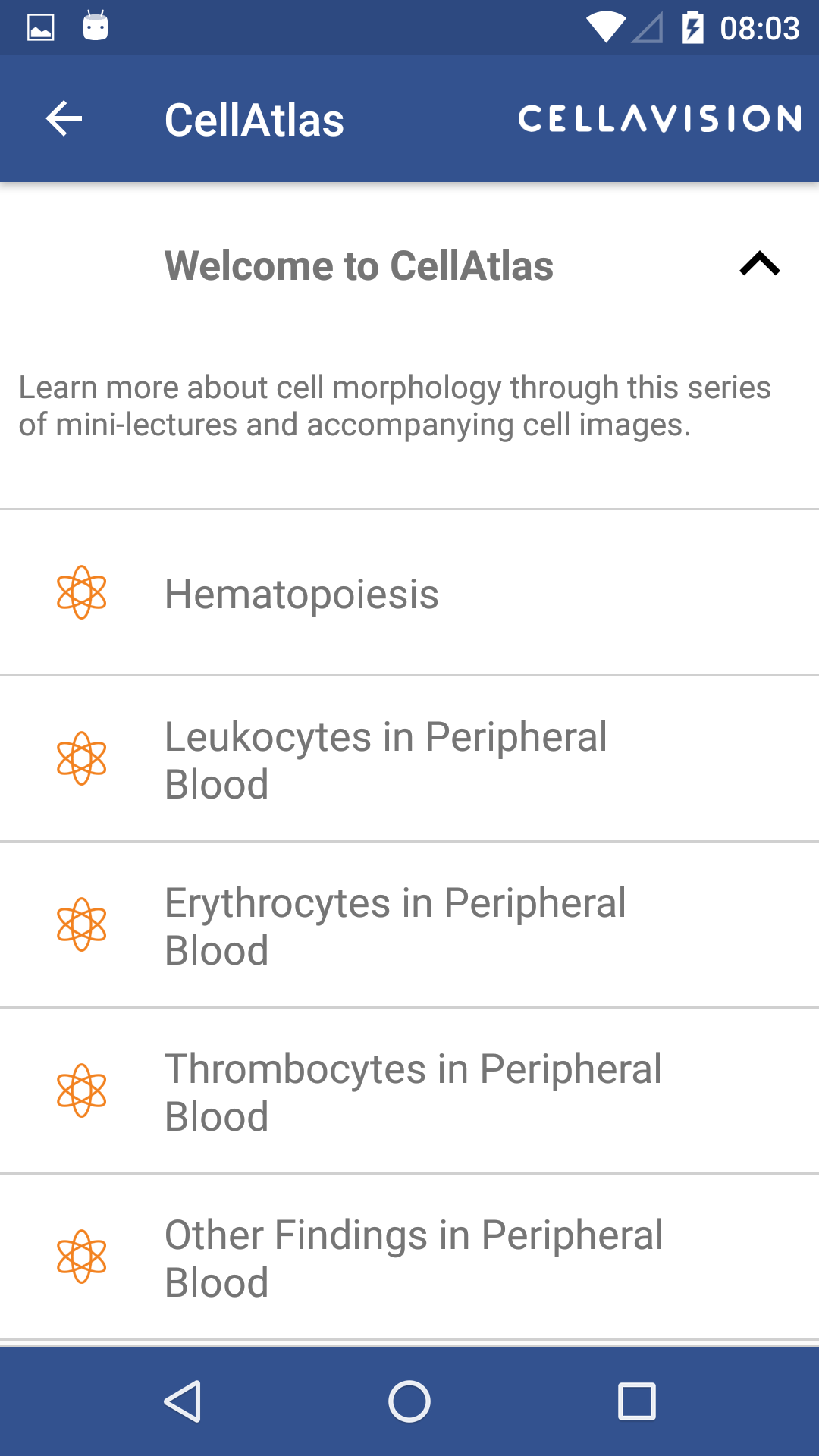Click atom icon next to Thrombocytes
Screen dimensions: 819x1456
click(x=82, y=1090)
